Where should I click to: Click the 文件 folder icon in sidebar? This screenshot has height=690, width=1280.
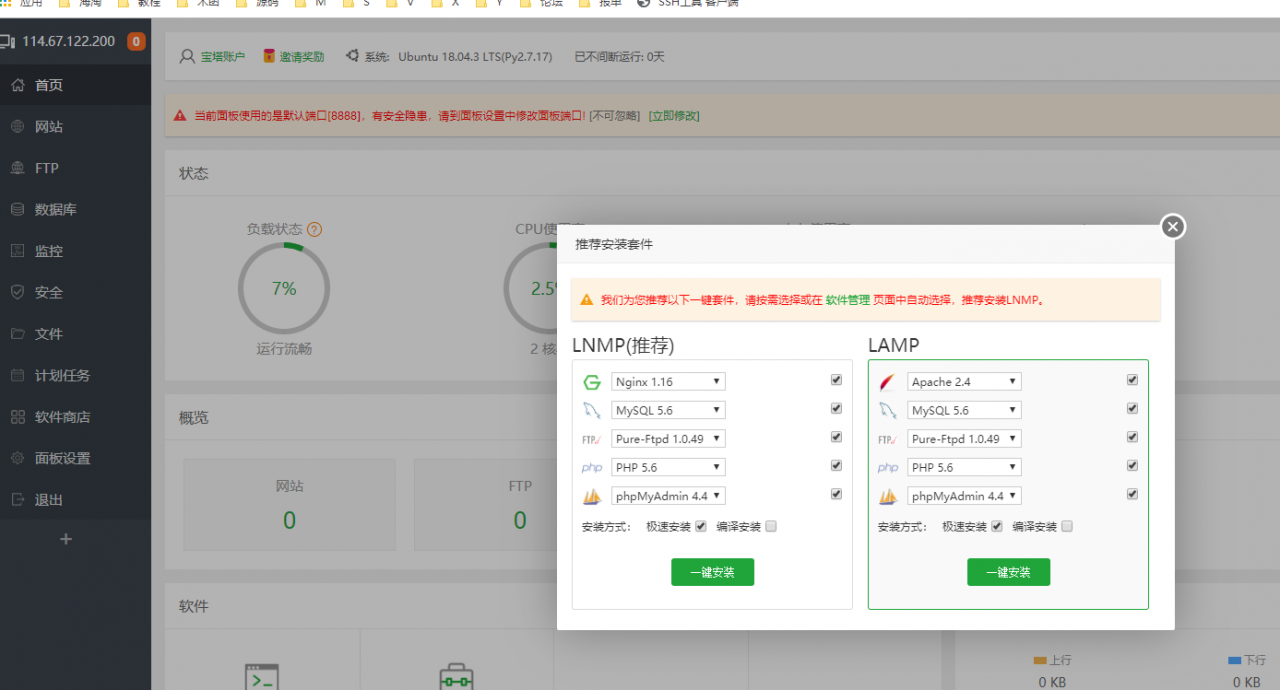pyautogui.click(x=17, y=334)
